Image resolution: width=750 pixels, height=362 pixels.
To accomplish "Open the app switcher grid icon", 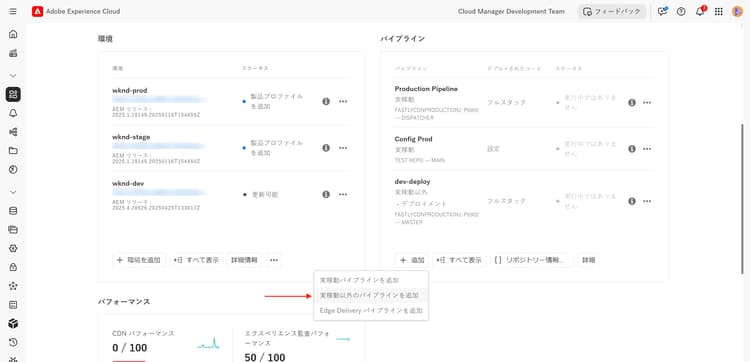I will (718, 11).
